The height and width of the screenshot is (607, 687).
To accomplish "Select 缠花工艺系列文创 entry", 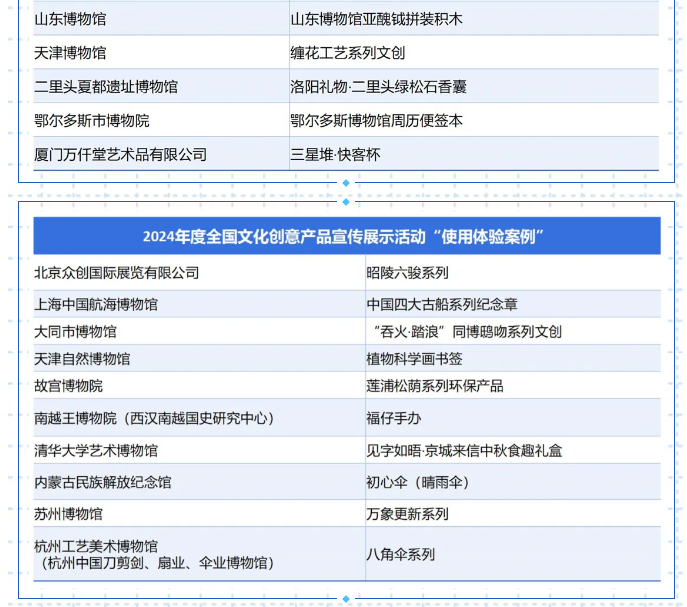I will click(x=347, y=53).
